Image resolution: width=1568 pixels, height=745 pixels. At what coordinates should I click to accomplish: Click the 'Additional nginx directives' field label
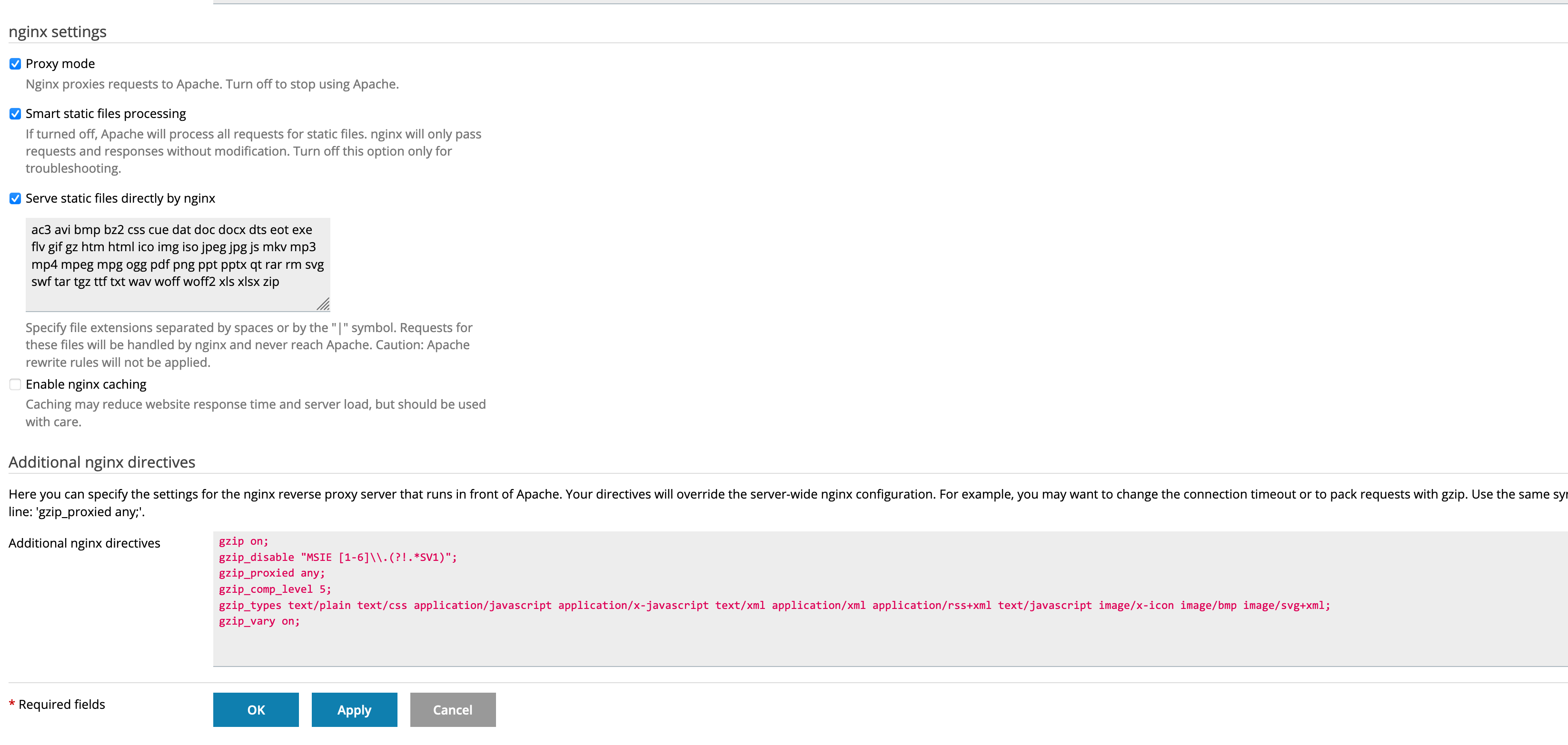[x=85, y=543]
